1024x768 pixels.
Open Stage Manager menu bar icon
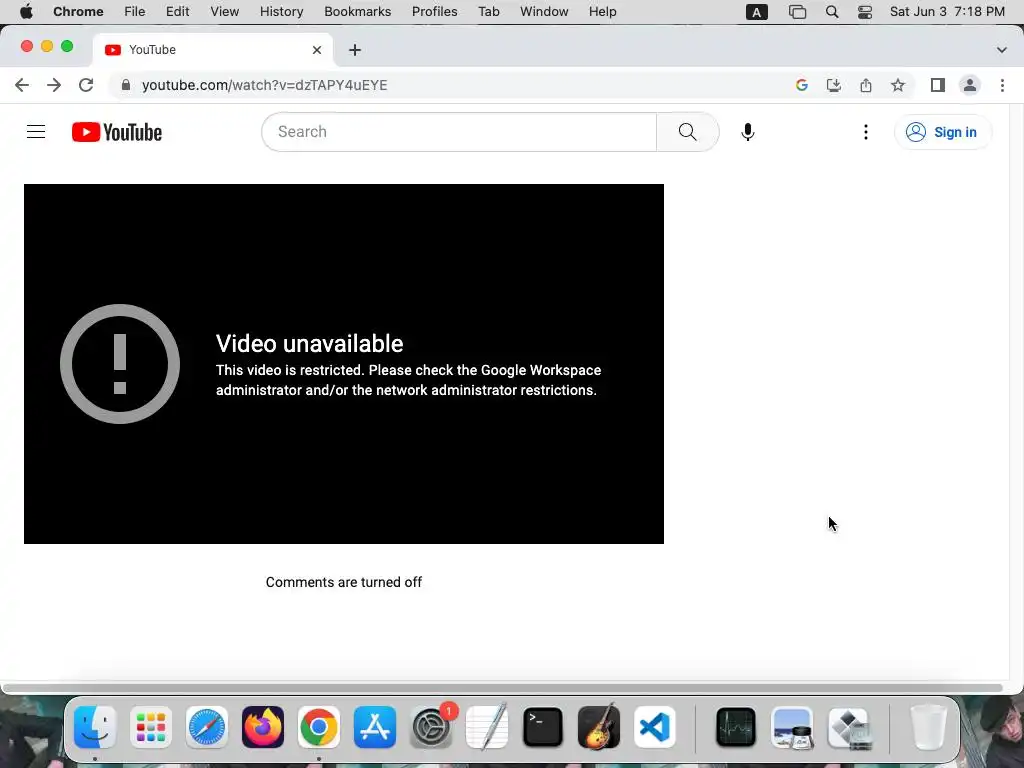tap(797, 12)
